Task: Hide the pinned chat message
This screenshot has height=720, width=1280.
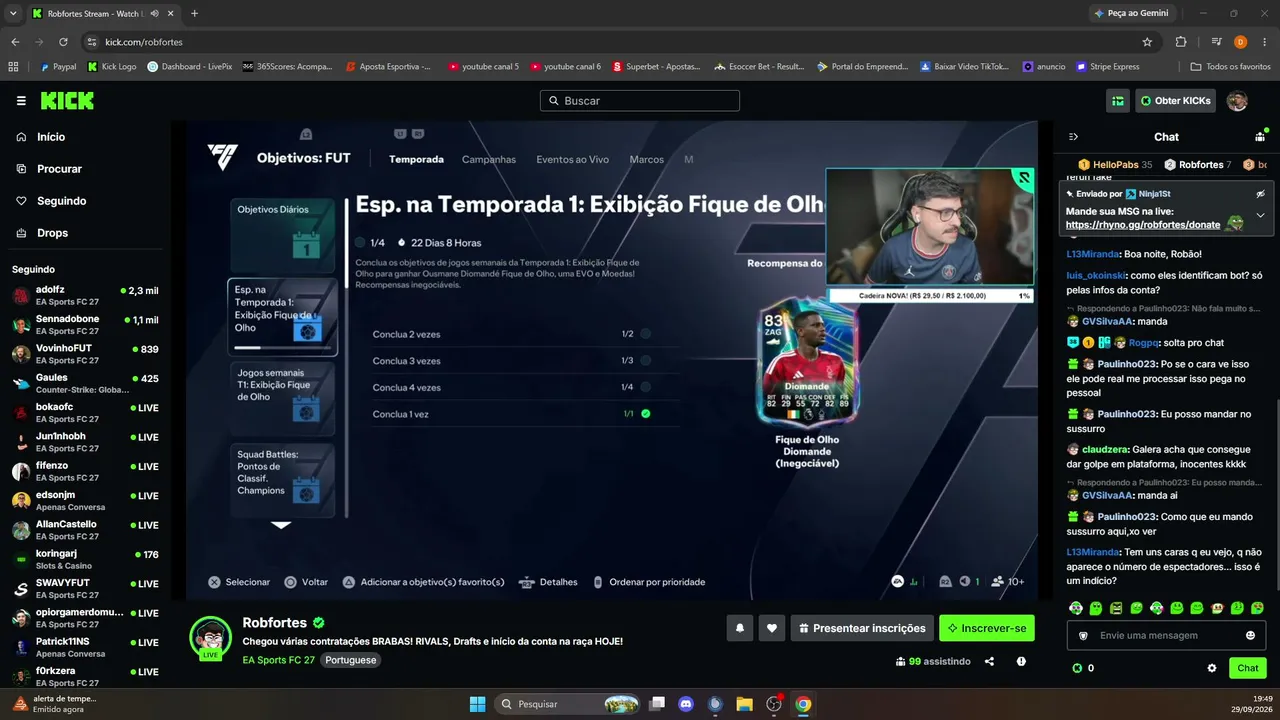Action: click(1260, 193)
